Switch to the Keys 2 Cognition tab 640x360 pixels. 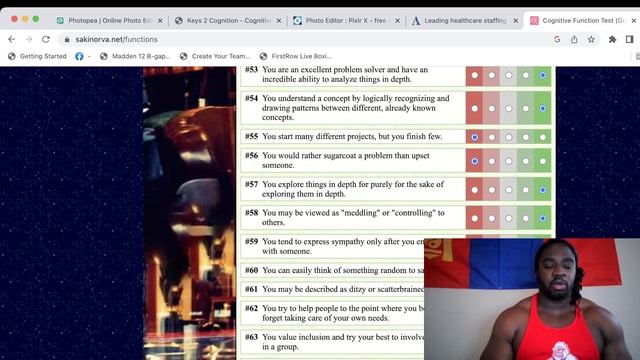(x=228, y=20)
